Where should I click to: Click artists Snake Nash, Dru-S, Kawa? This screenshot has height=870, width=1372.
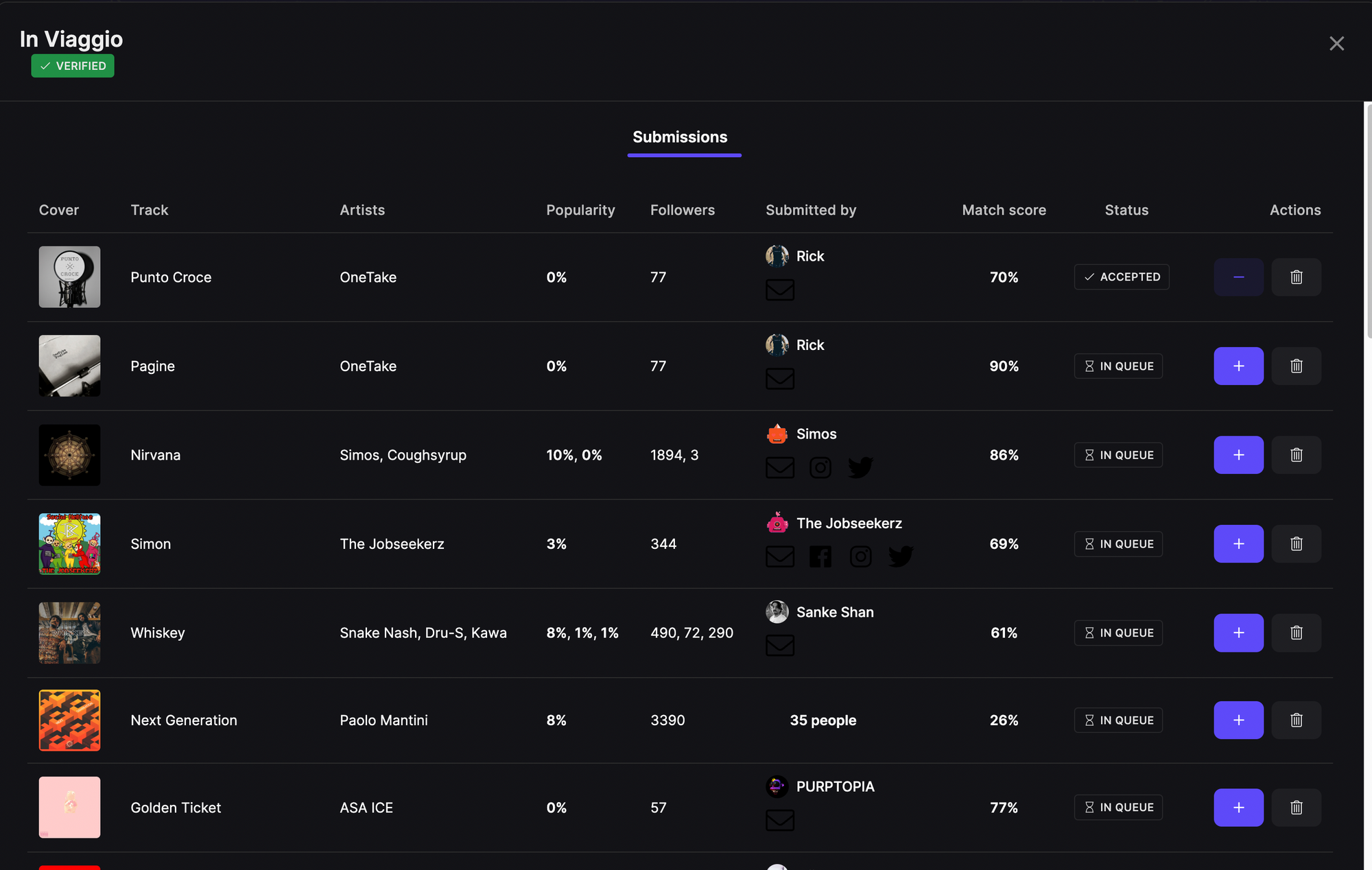point(423,633)
